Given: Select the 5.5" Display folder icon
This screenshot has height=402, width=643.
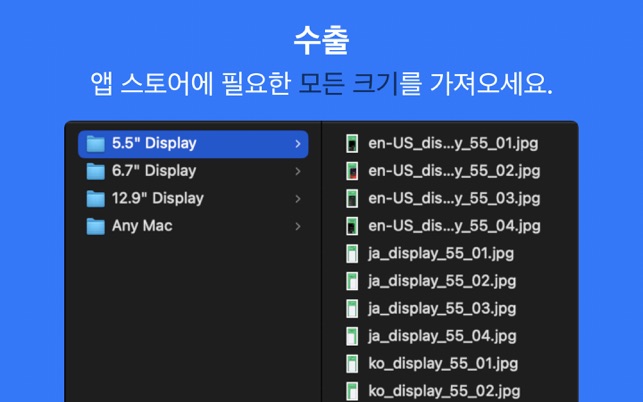Looking at the screenshot, I should (x=96, y=144).
